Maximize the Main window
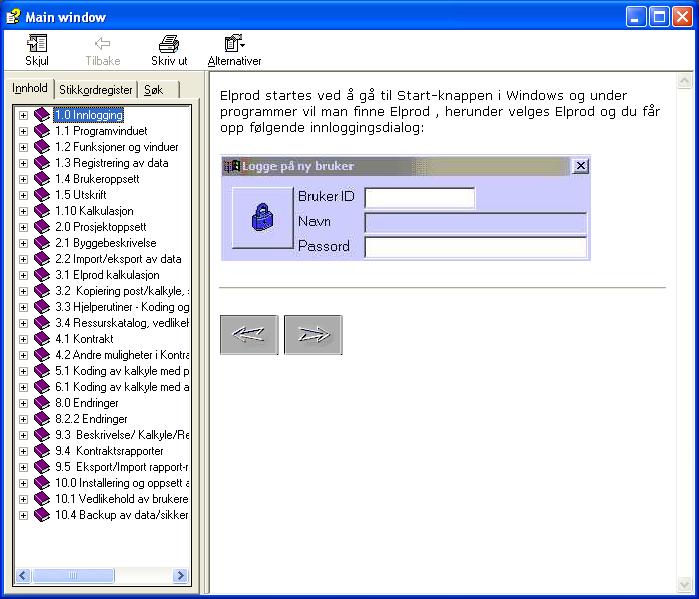The width and height of the screenshot is (699, 599). coord(659,17)
